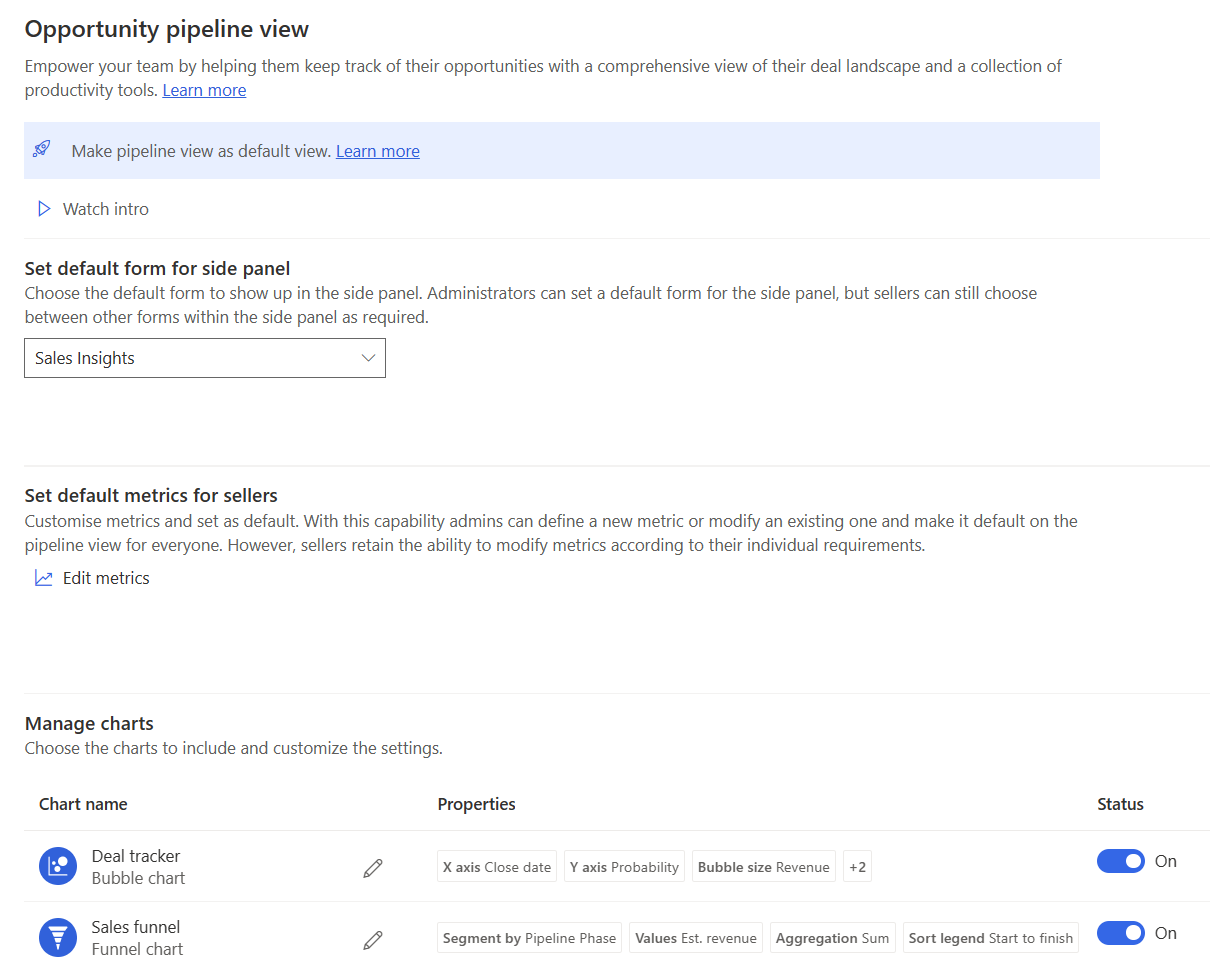Click the Segment by Pipeline Phase tag
1210x976 pixels.
[x=530, y=938]
